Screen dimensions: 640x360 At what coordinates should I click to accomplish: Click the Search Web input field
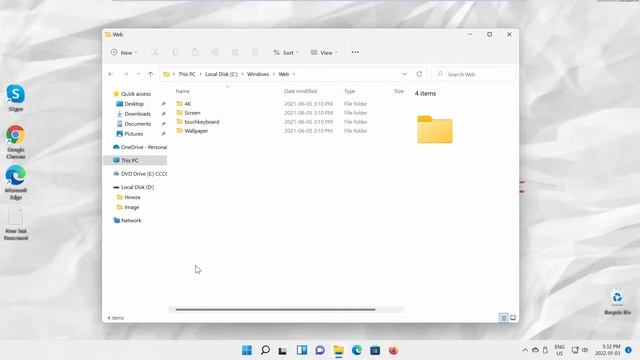point(473,74)
